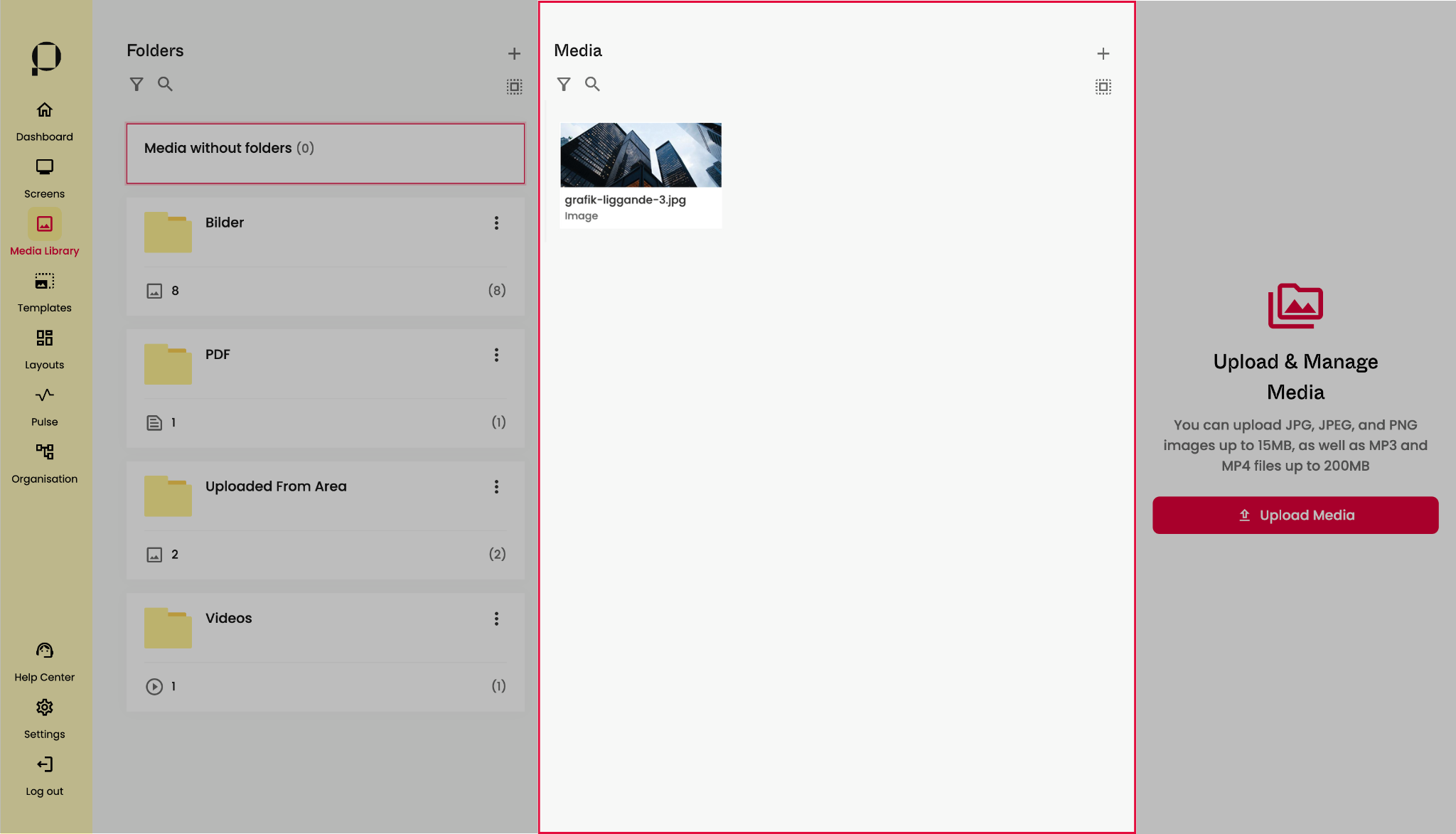The height and width of the screenshot is (834, 1456).
Task: Toggle multi-select mode in Folders panel
Action: pyautogui.click(x=514, y=87)
